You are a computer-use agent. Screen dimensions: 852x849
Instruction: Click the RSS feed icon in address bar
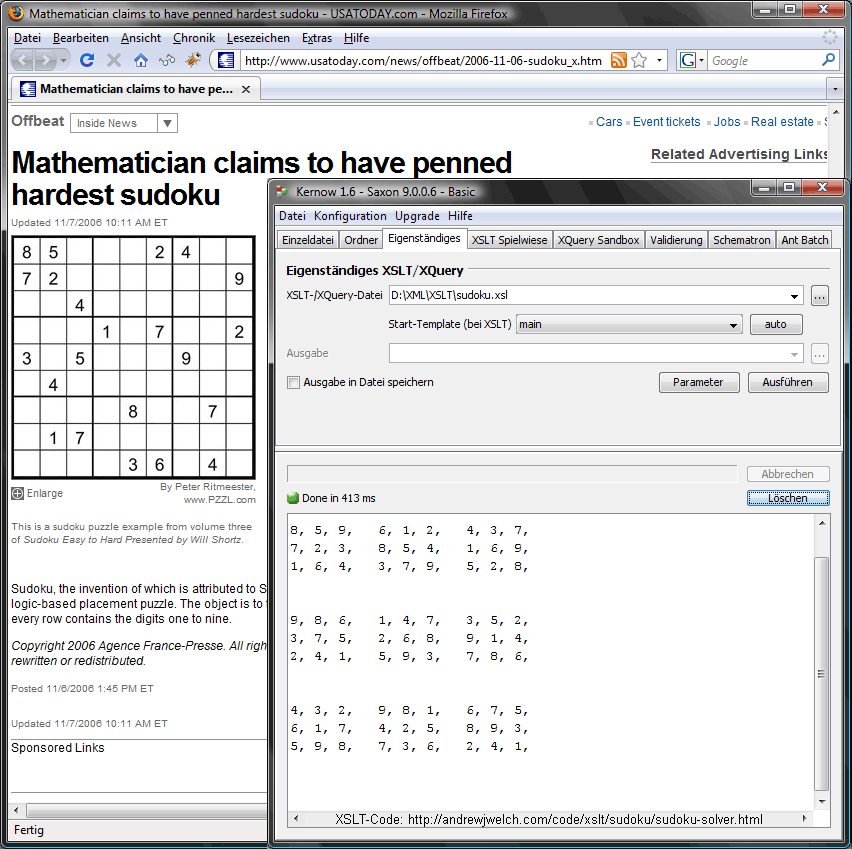click(x=618, y=60)
